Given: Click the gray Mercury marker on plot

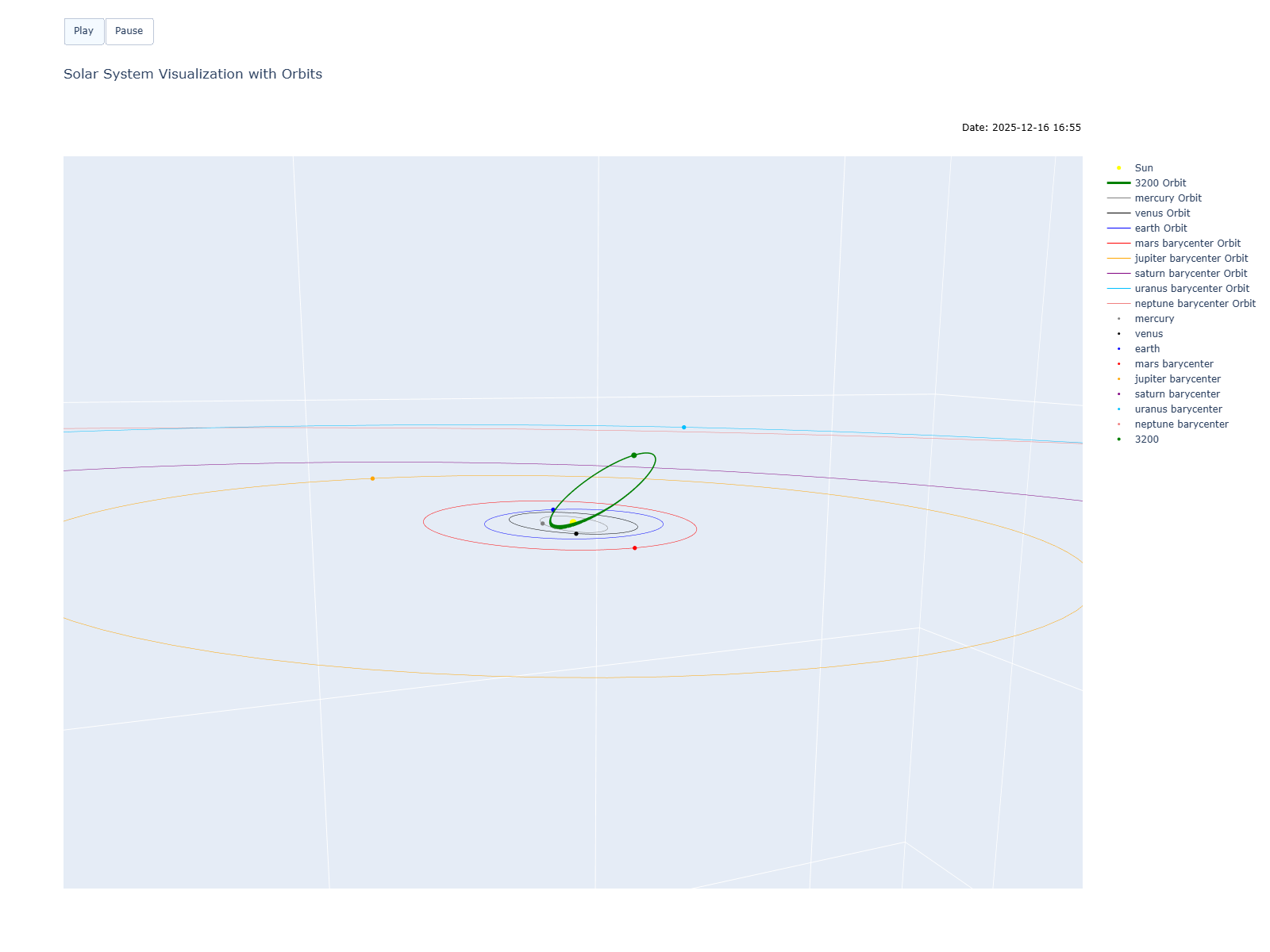Looking at the screenshot, I should [x=542, y=524].
